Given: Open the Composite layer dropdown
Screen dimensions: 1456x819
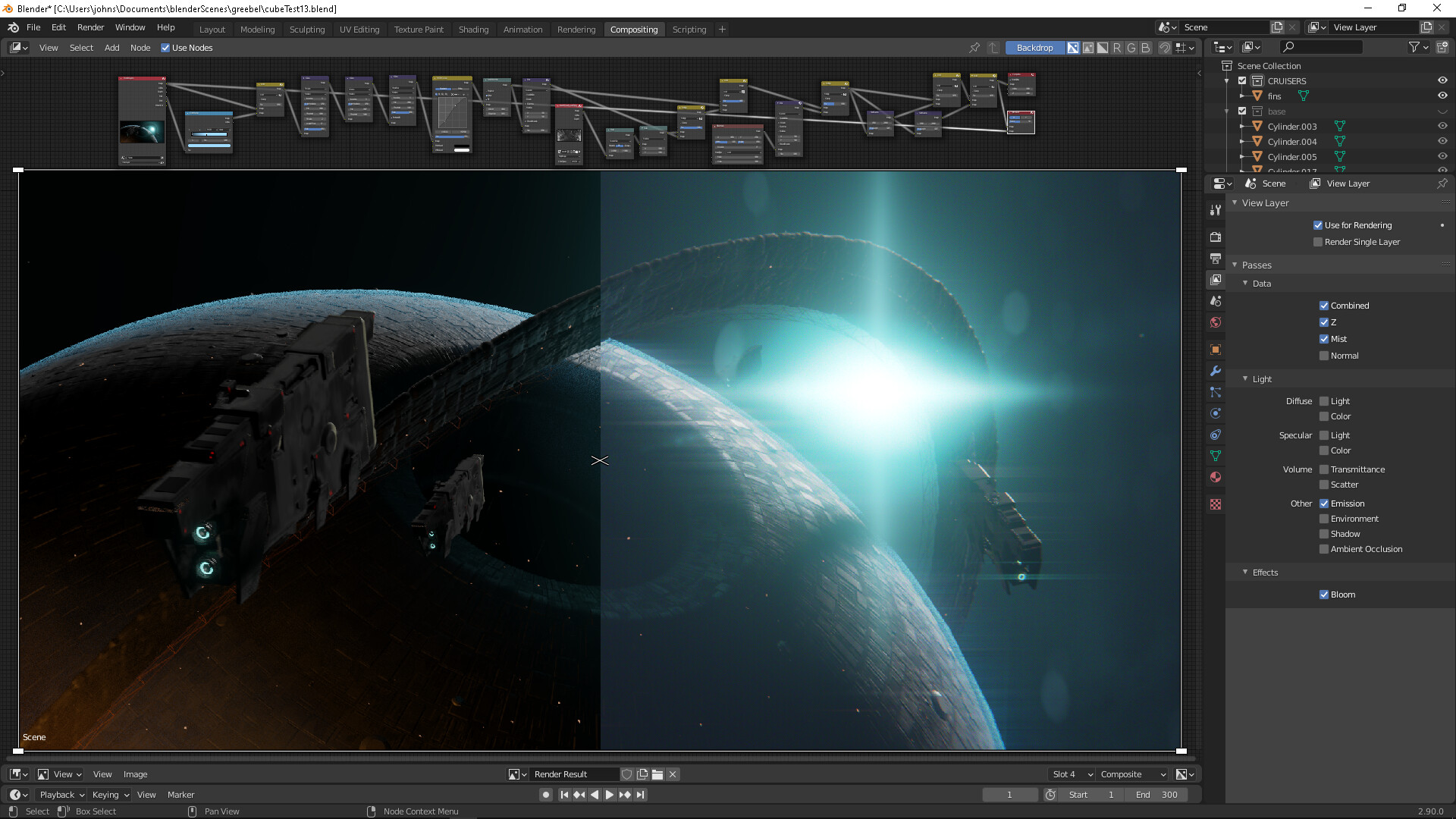Looking at the screenshot, I should pos(1132,774).
